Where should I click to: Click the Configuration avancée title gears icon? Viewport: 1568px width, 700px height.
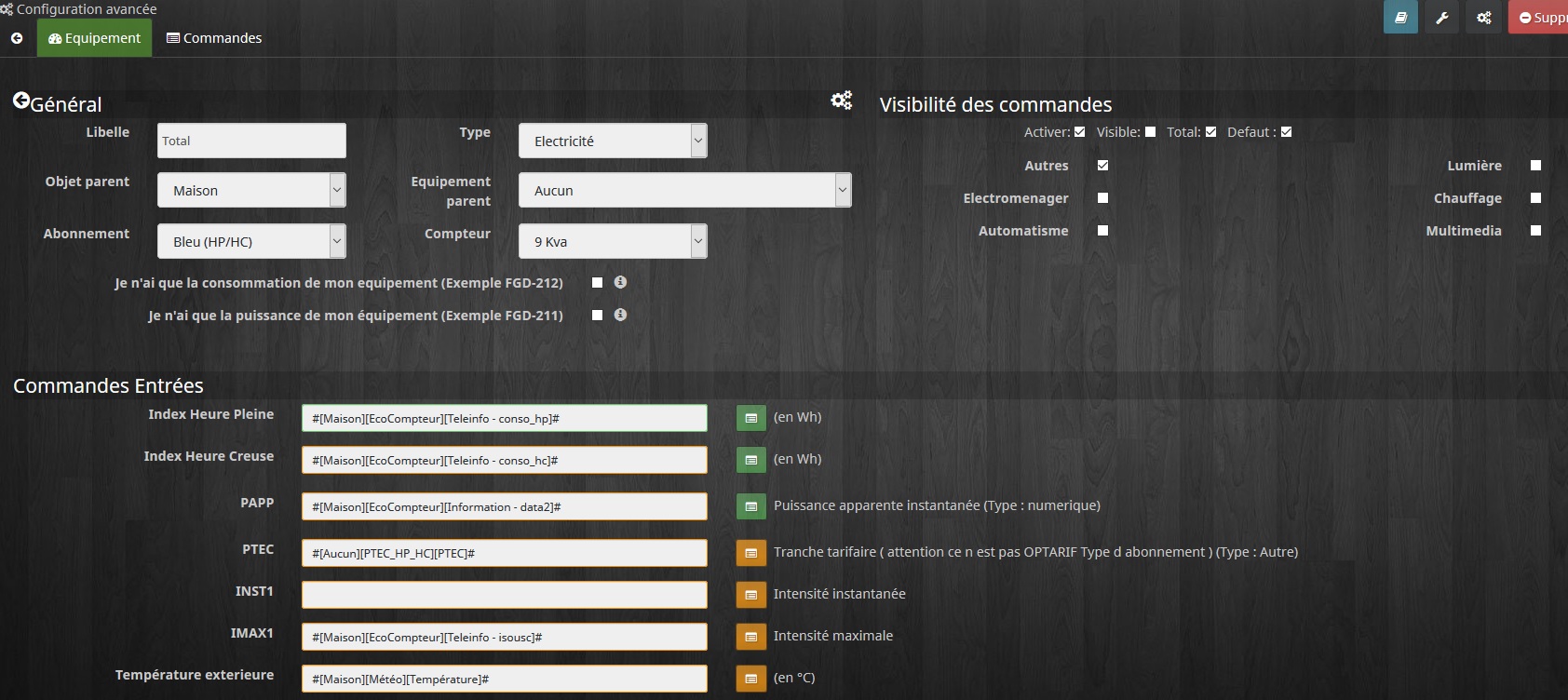pos(7,9)
